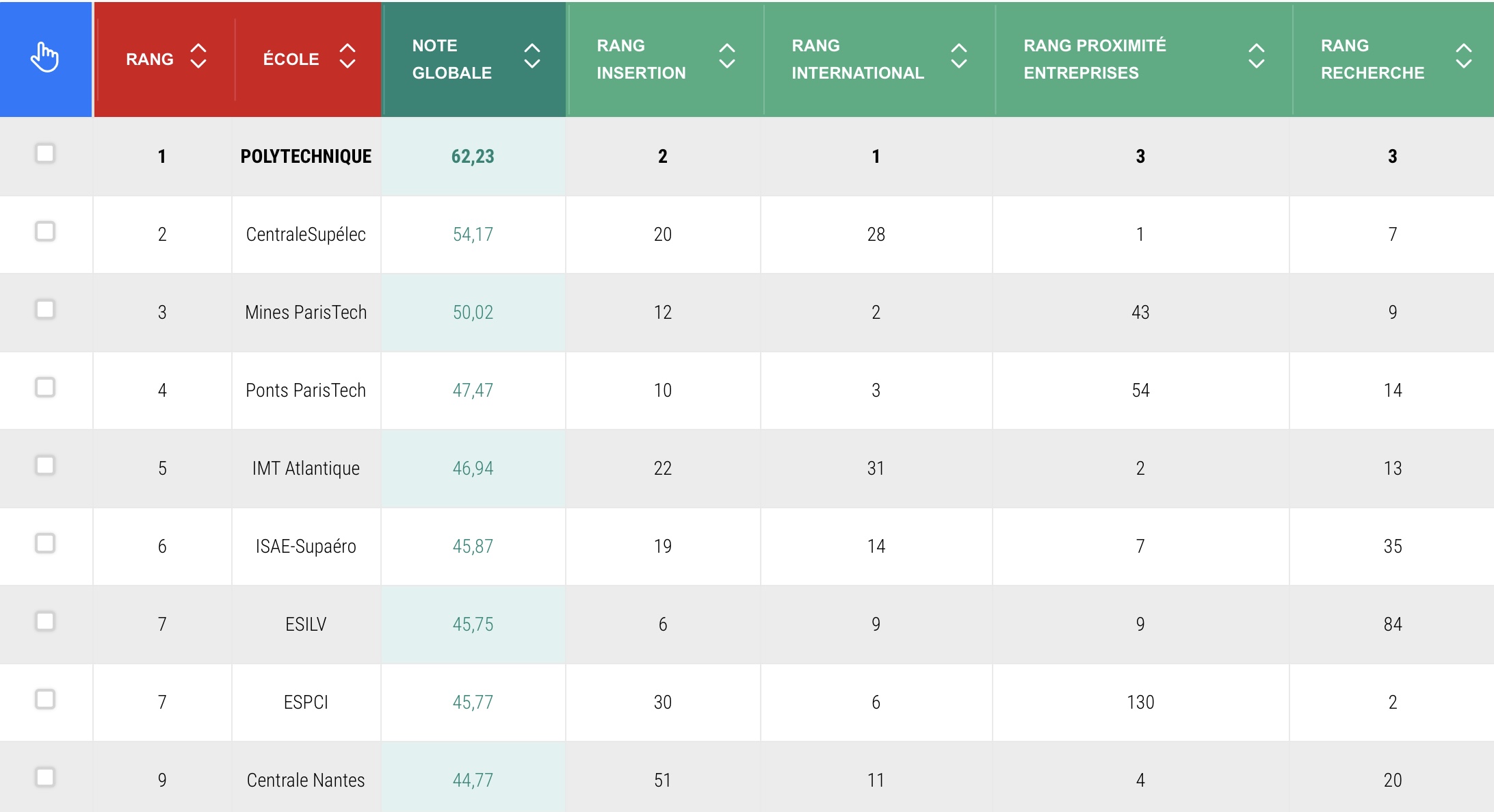The width and height of the screenshot is (1494, 812).
Task: Sort by RANG INSERTION arrows
Action: 727,57
